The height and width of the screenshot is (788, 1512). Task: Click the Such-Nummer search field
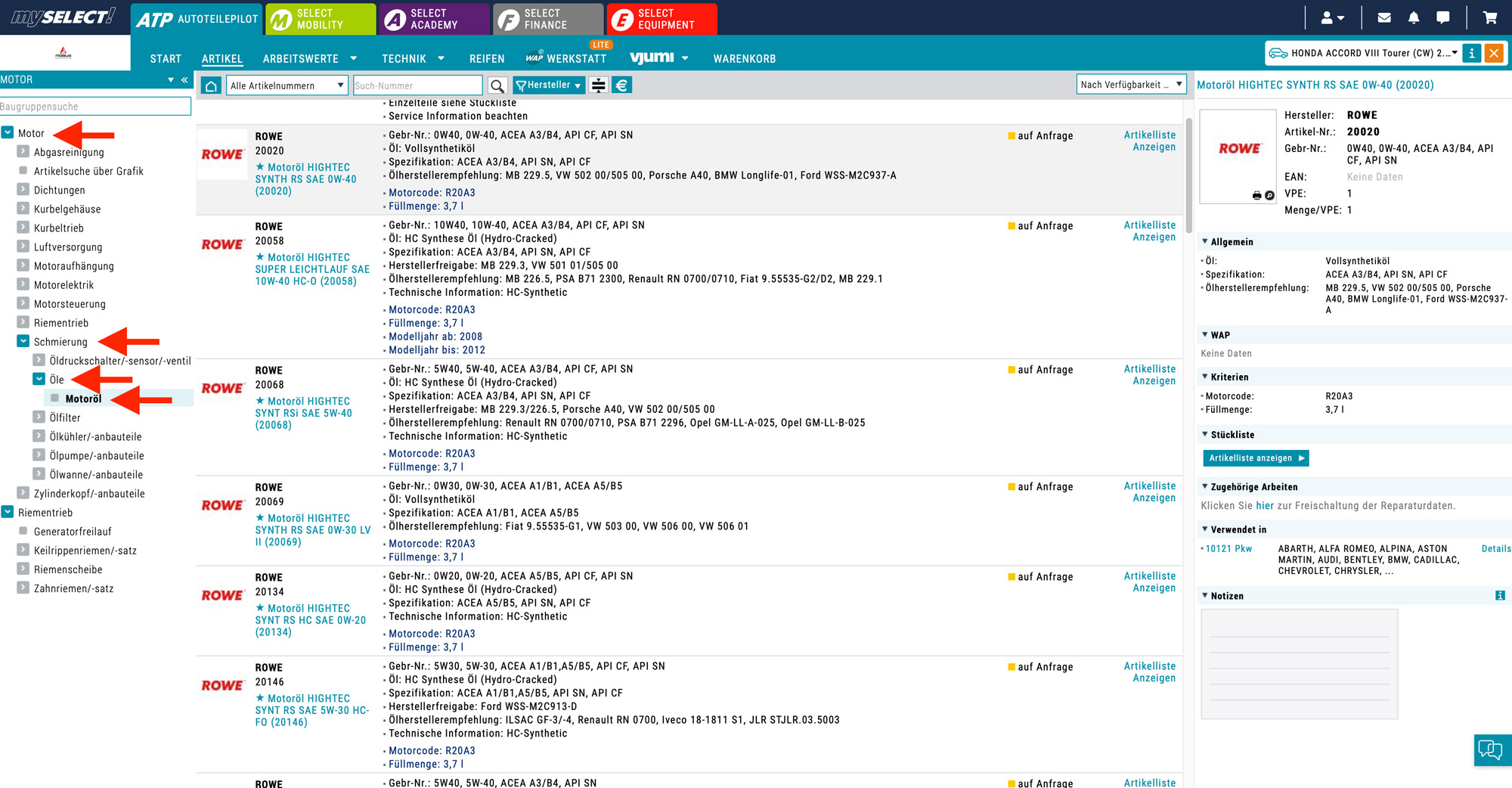coord(417,85)
